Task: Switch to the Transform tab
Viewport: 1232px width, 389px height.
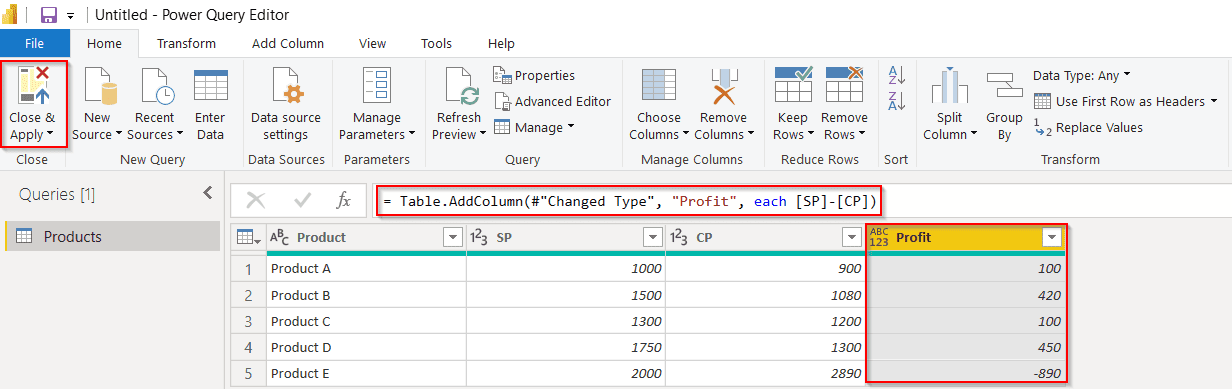Action: (x=187, y=43)
